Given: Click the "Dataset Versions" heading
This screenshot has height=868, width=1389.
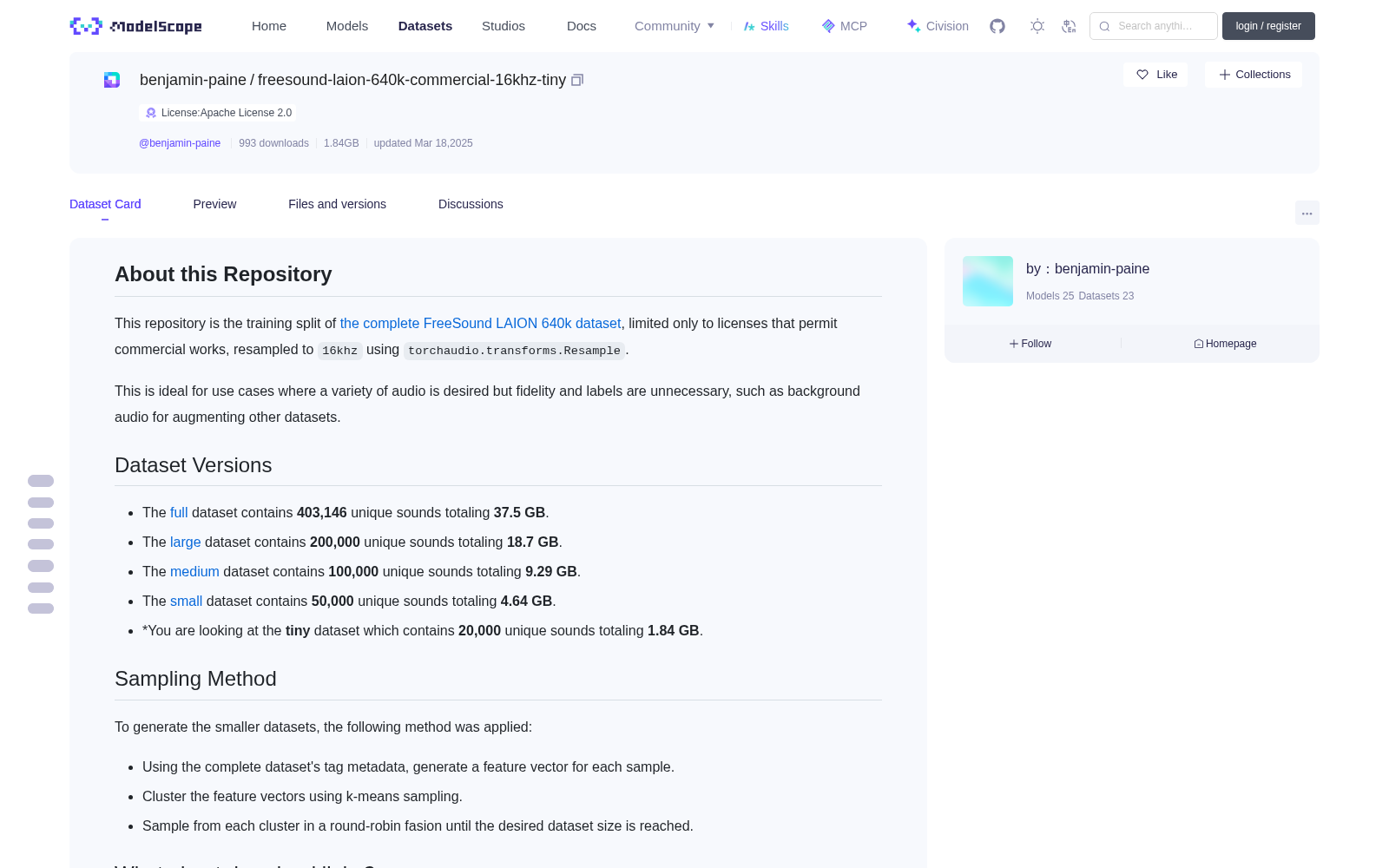Looking at the screenshot, I should pyautogui.click(x=193, y=465).
